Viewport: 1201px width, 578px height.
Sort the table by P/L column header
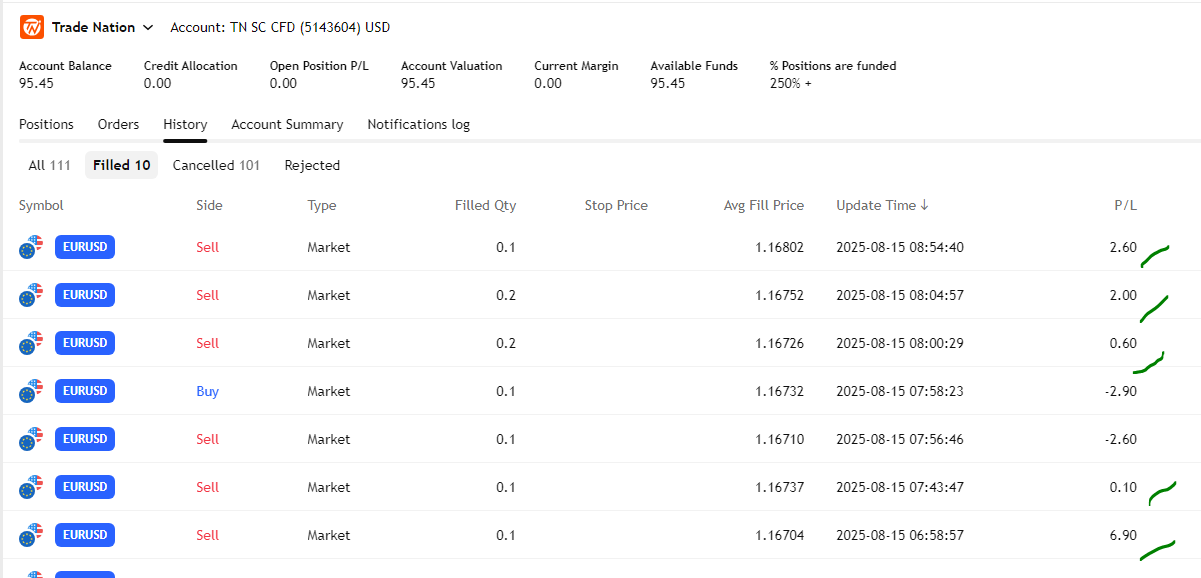pyautogui.click(x=1125, y=205)
